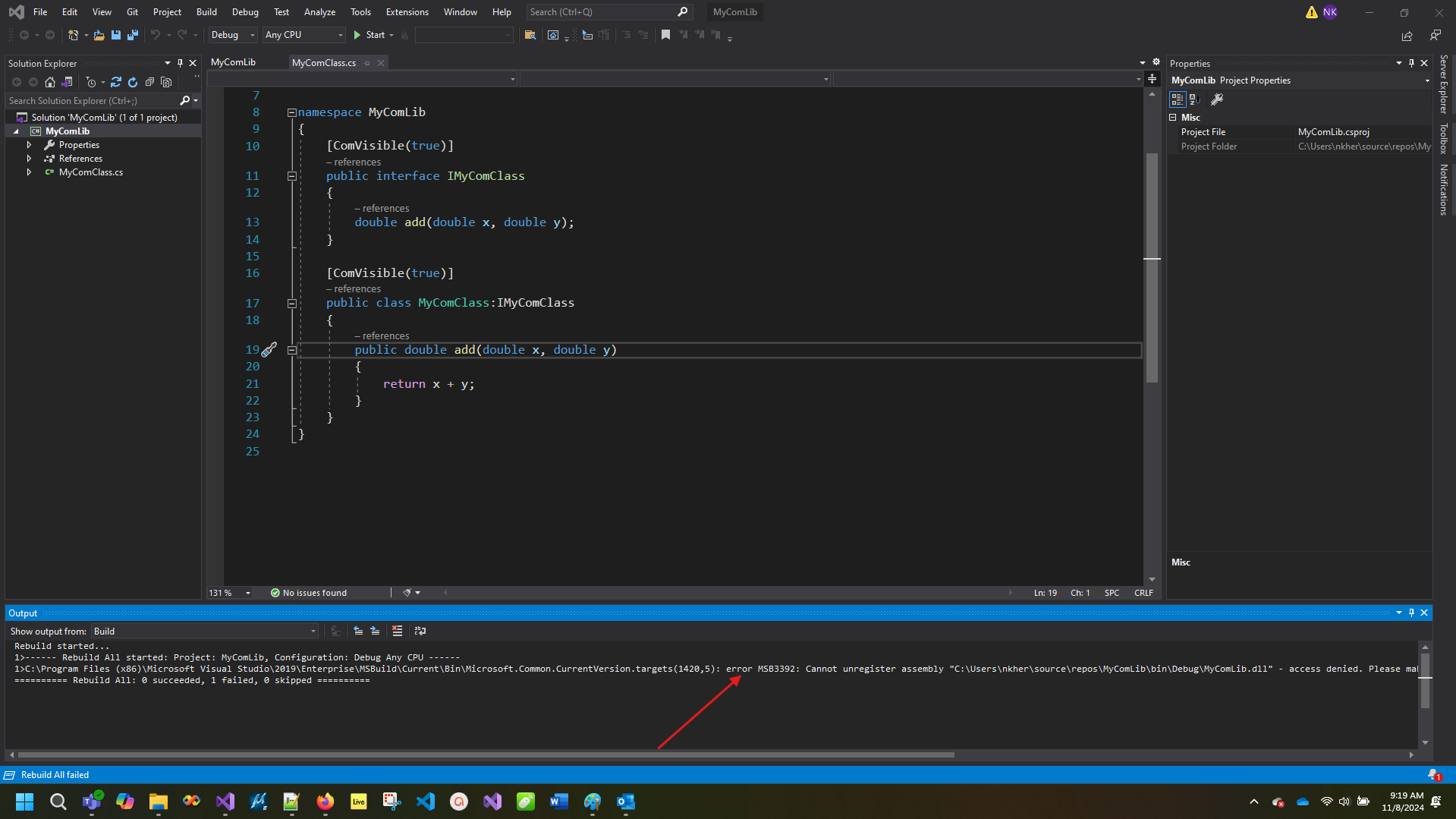The width and height of the screenshot is (1456, 819).
Task: Open the Debug configuration dropdown
Action: click(232, 35)
